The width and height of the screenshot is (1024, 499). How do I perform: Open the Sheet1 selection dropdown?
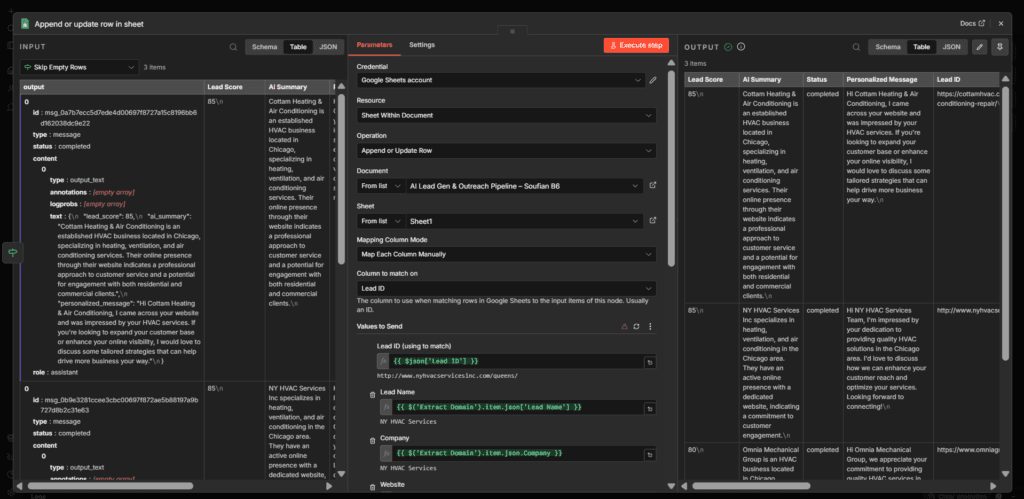tap(524, 221)
